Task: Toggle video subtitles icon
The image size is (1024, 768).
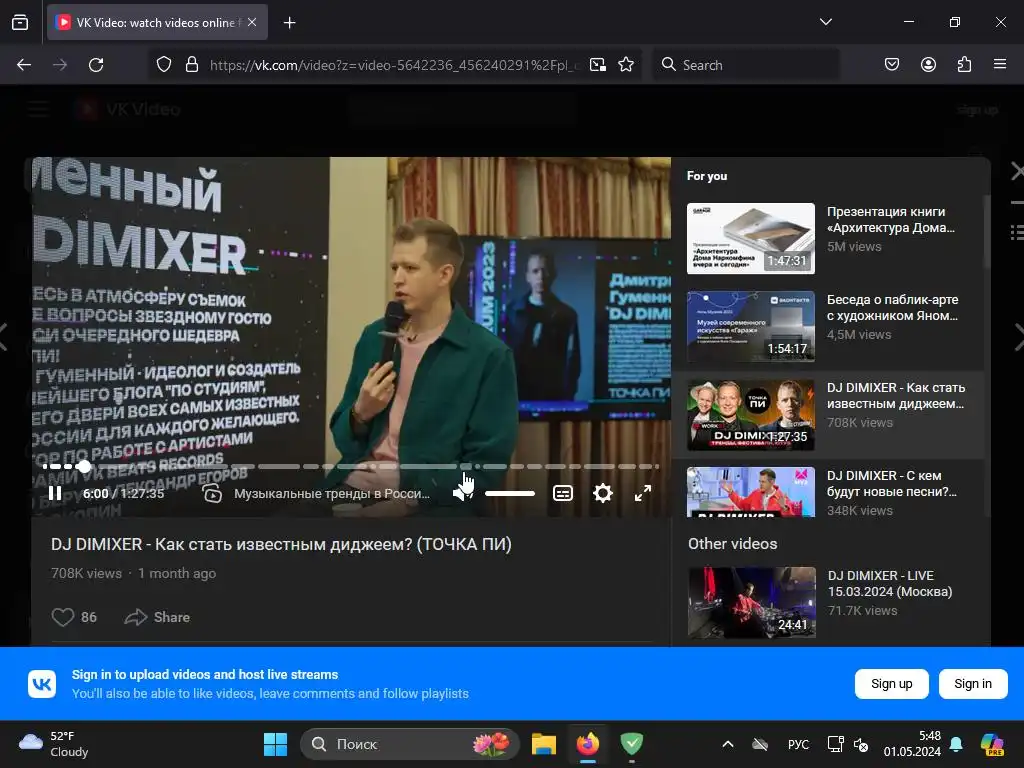Action: coord(563,493)
